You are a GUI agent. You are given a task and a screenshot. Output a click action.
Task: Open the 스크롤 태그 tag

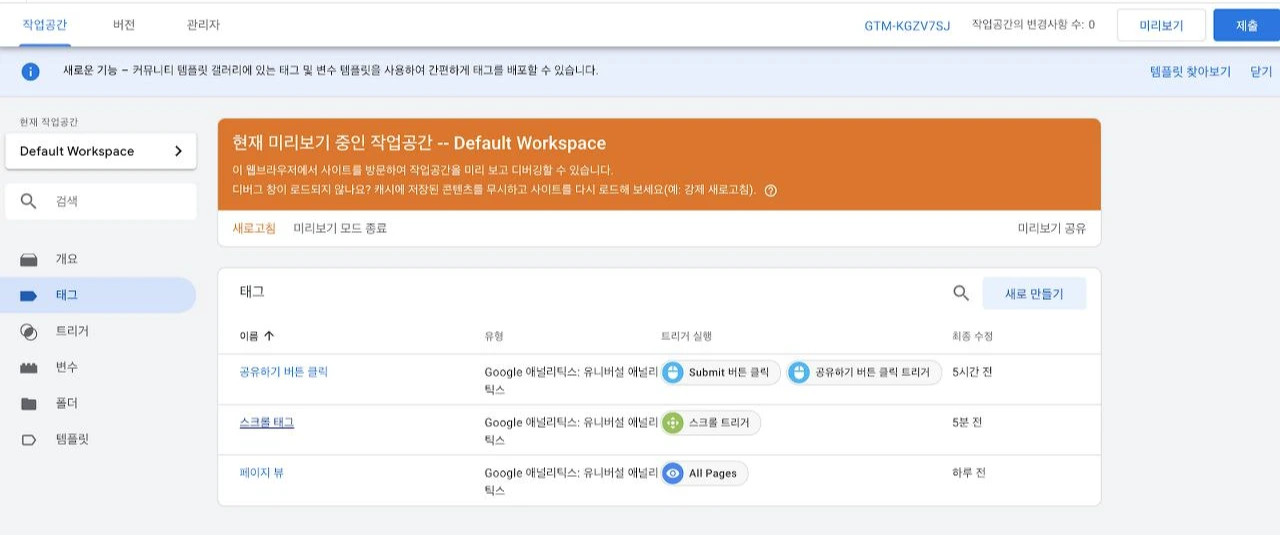267,422
